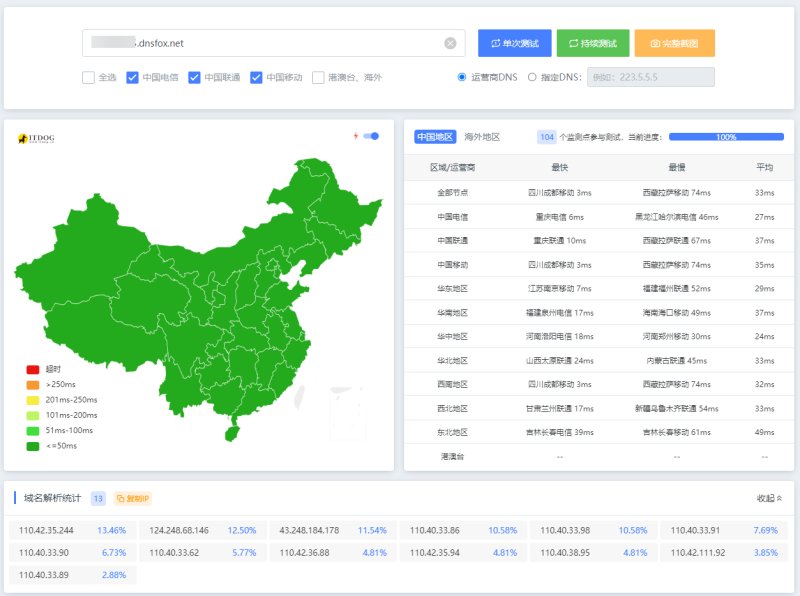Click the orange 完整截图 screenshot button
This screenshot has width=800, height=596.
click(x=674, y=43)
